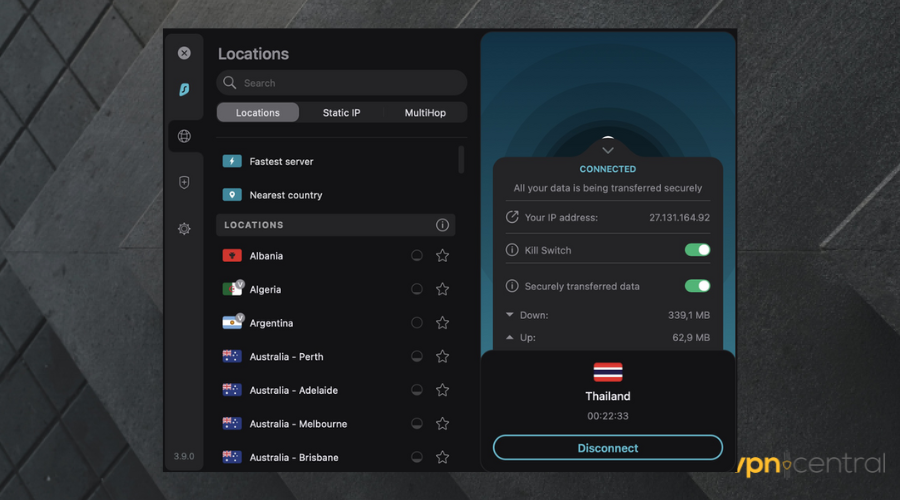The height and width of the screenshot is (500, 900).
Task: Select the Australia - Adelaide load circle
Action: (417, 390)
